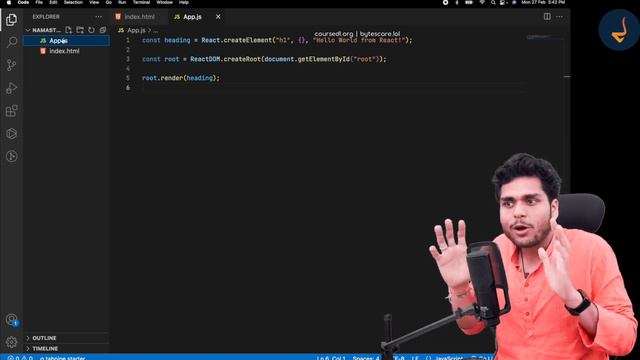Click App.js in the breadcrumb path
The width and height of the screenshot is (640, 360).
point(136,30)
